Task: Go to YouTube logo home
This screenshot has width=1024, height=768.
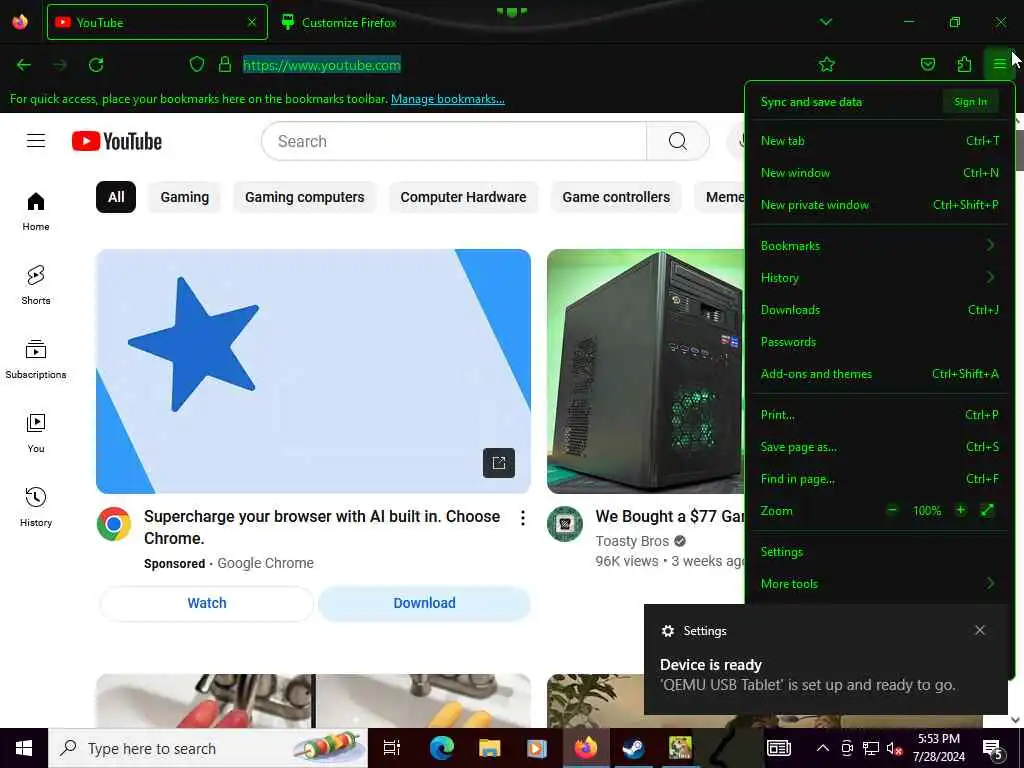Action: (117, 141)
